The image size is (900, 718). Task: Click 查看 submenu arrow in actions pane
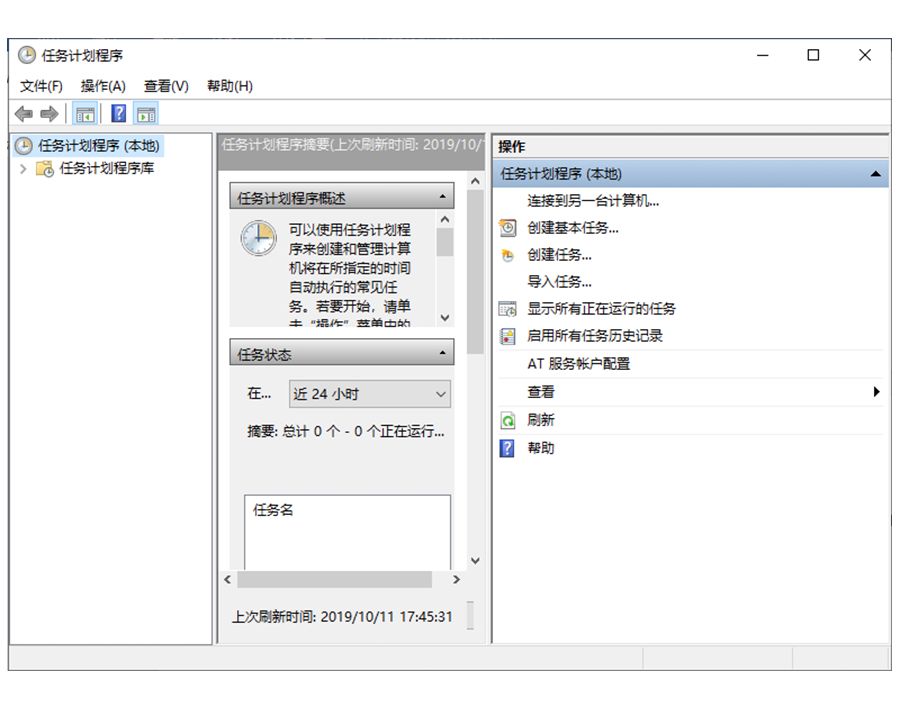tap(877, 391)
